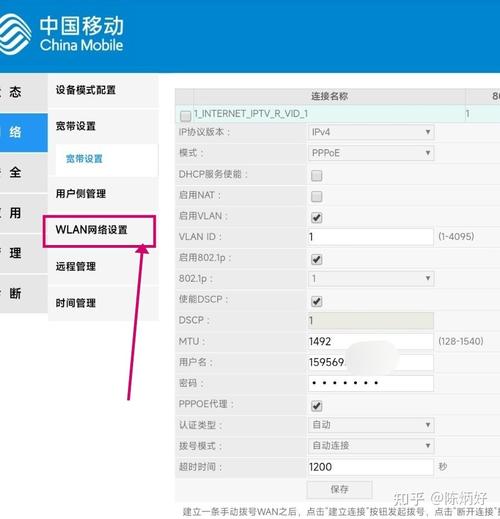The image size is (500, 519).
Task: Click the 1_INTERNET_IPTV_R_VID_1 connection name
Action: click(x=251, y=114)
